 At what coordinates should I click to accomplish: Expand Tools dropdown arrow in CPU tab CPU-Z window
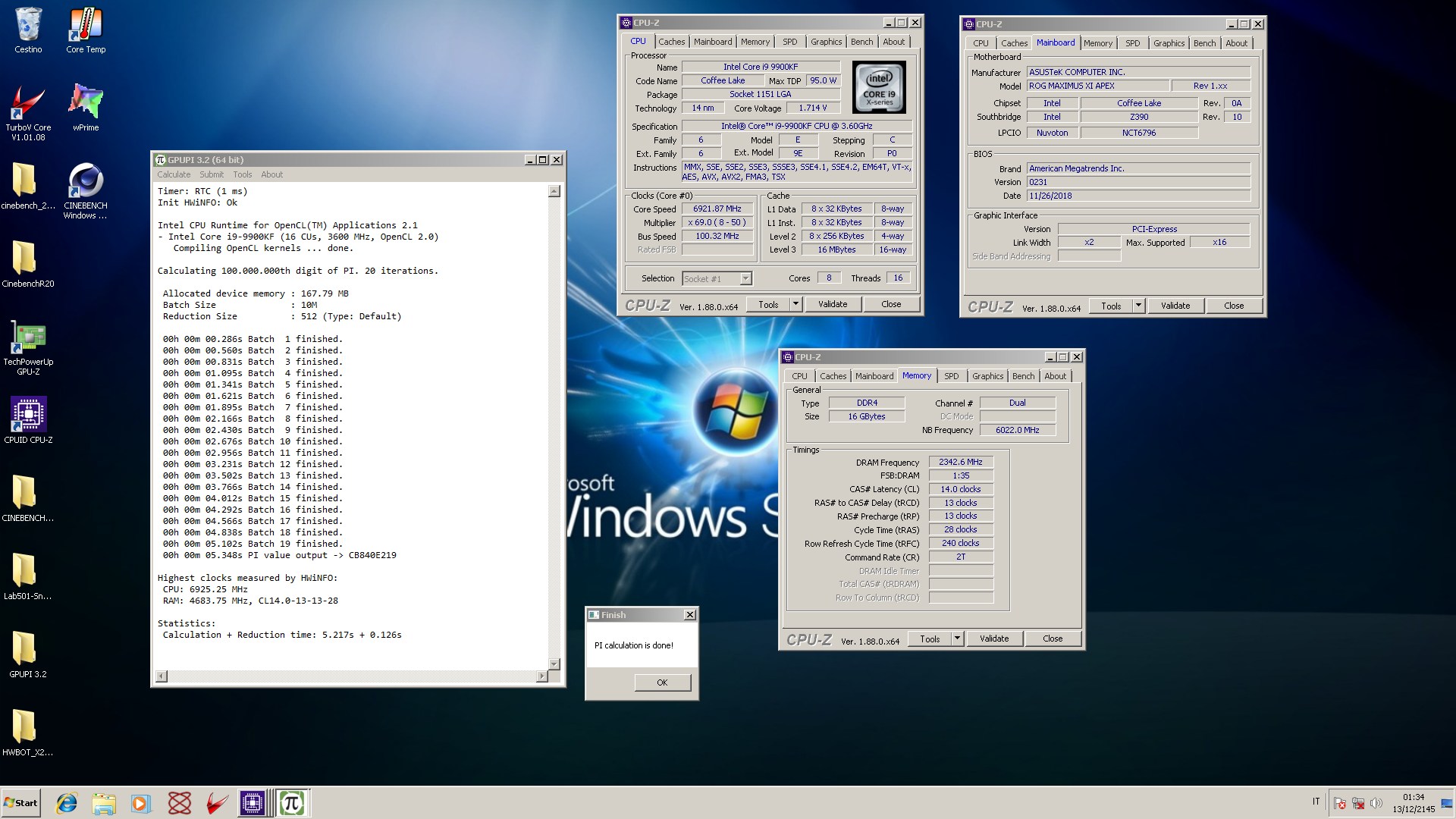tap(795, 304)
